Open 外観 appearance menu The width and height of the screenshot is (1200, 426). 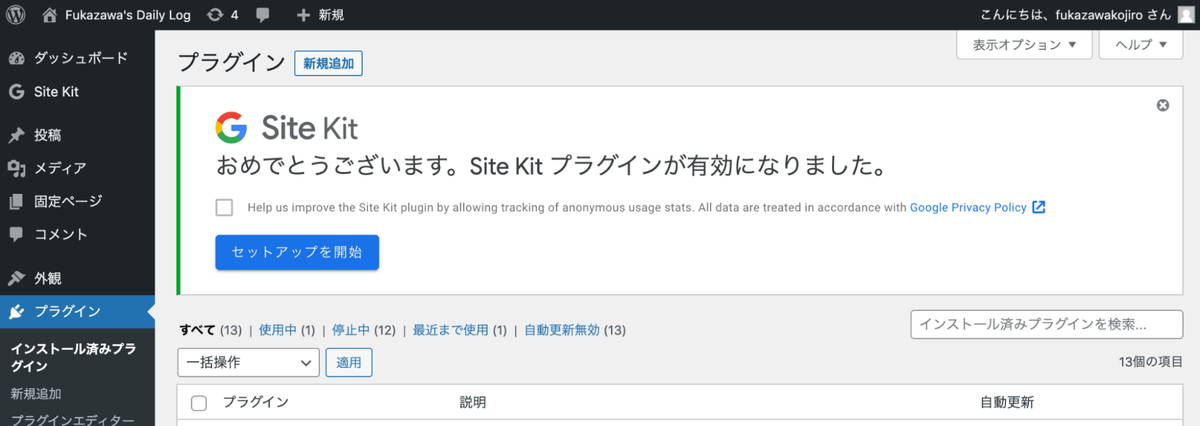48,278
